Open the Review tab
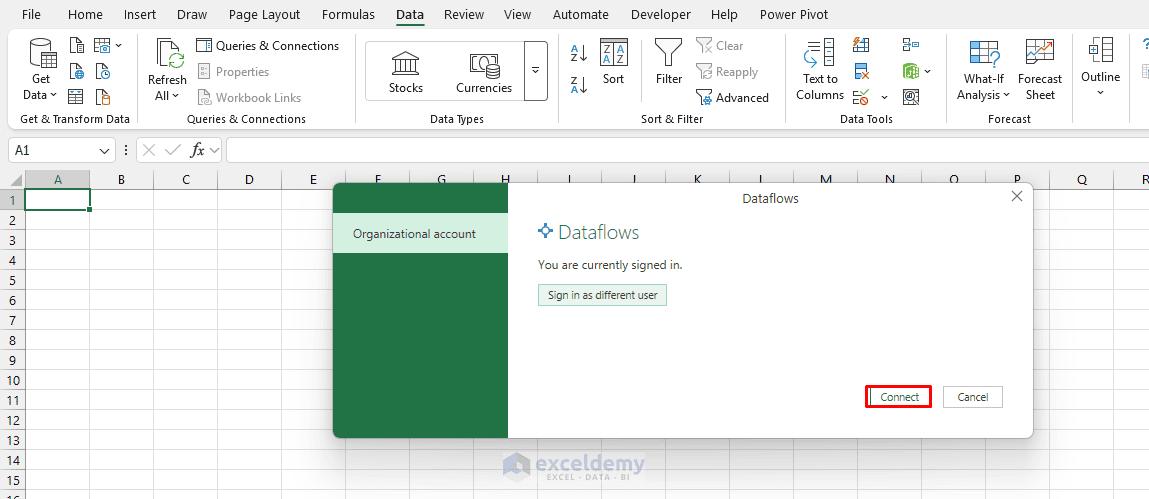The image size is (1149, 499). (x=464, y=15)
